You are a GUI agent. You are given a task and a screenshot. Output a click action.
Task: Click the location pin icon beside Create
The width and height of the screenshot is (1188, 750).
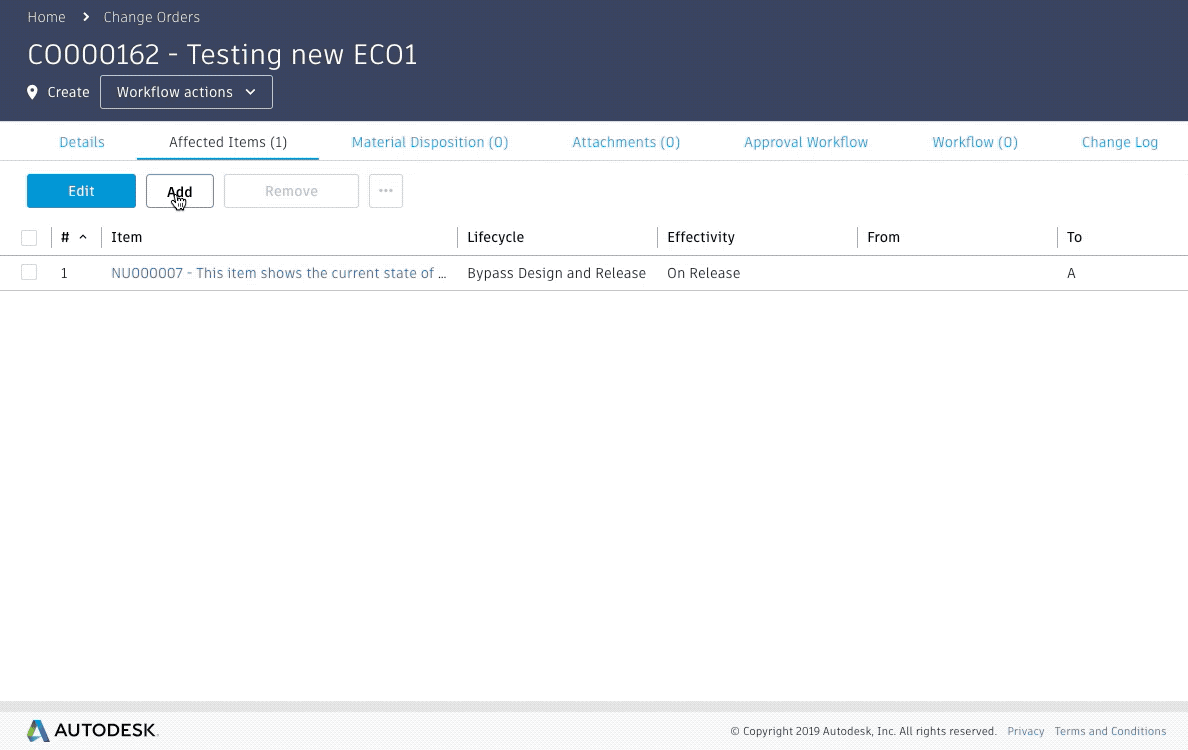tap(33, 92)
